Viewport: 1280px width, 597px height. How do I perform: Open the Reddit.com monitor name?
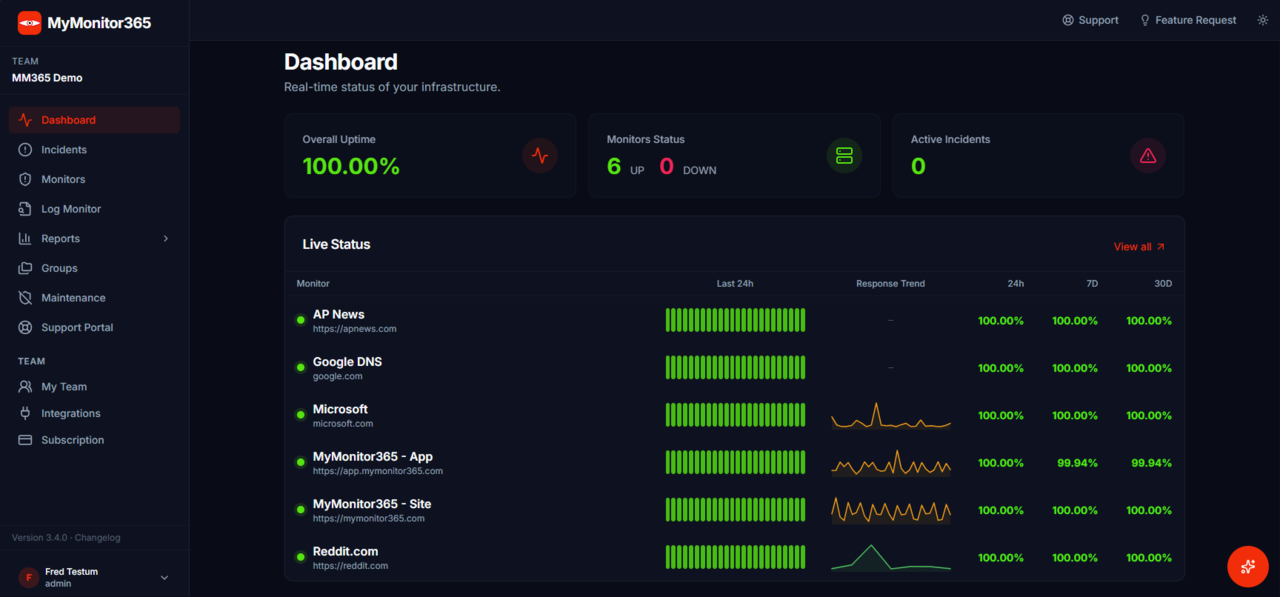346,551
